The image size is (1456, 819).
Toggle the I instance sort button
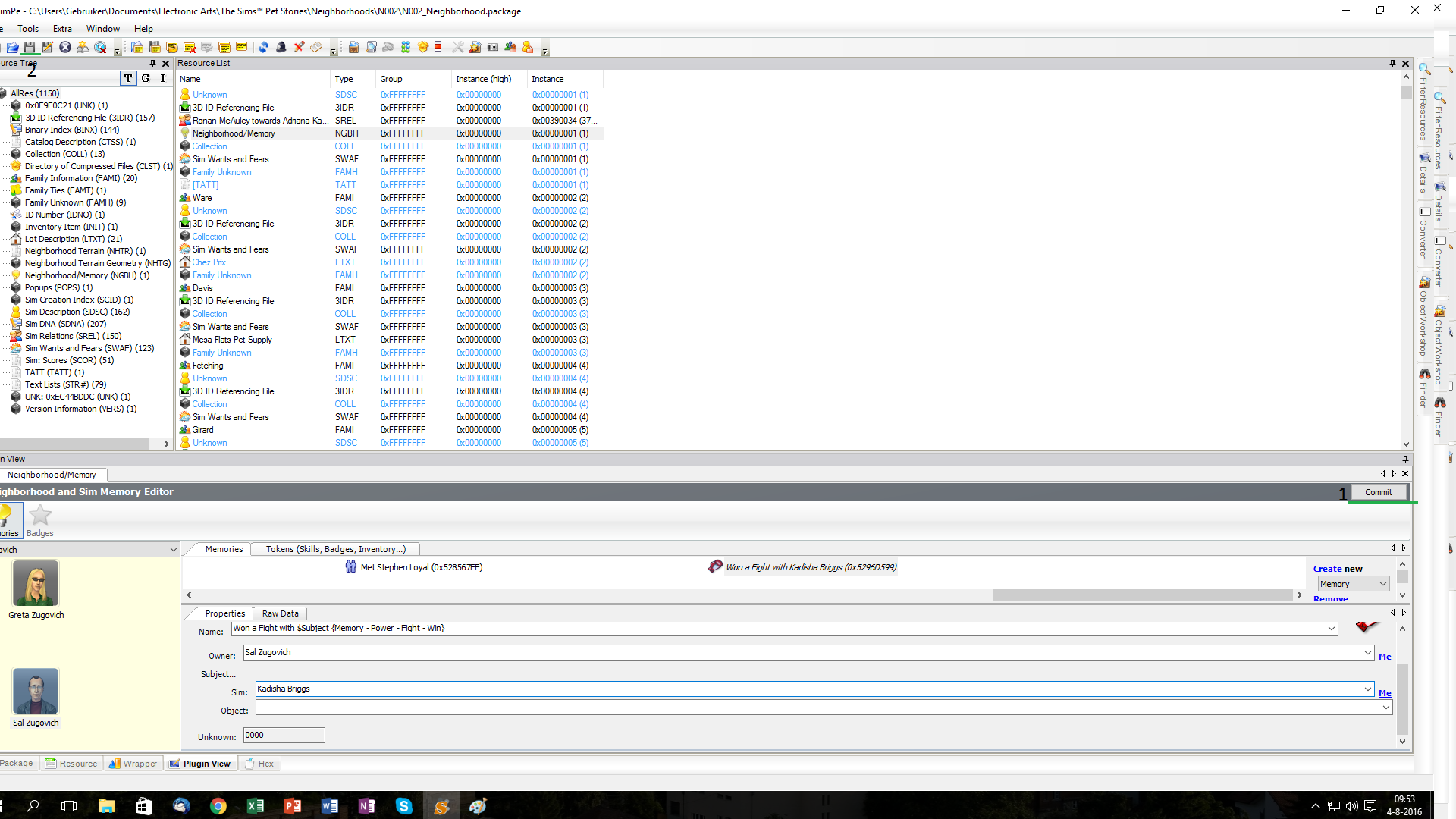coord(162,78)
